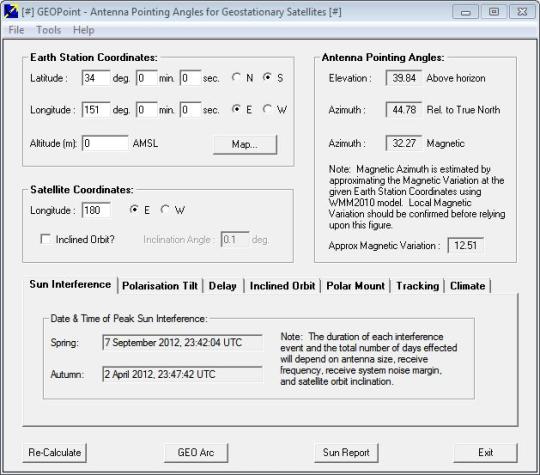Click the Latitude degrees field
Viewport: 540px width, 475px height.
(96, 78)
